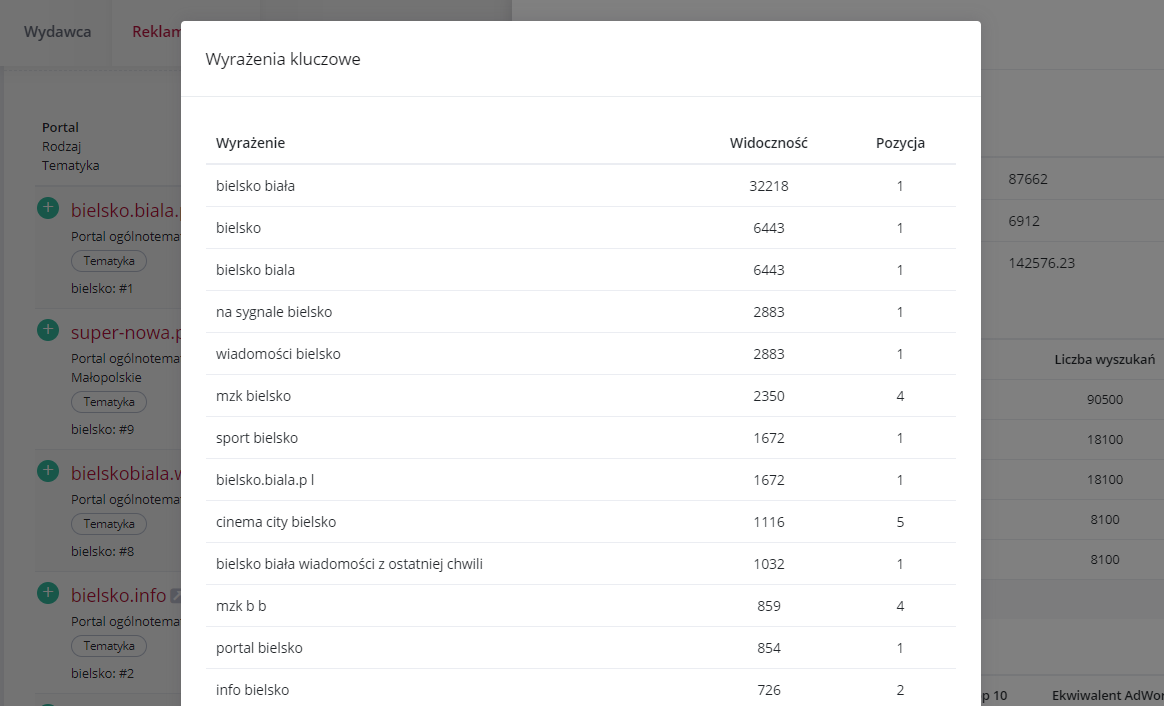Select the 'bielsko' keyword cell
1164x706 pixels.
coord(238,228)
